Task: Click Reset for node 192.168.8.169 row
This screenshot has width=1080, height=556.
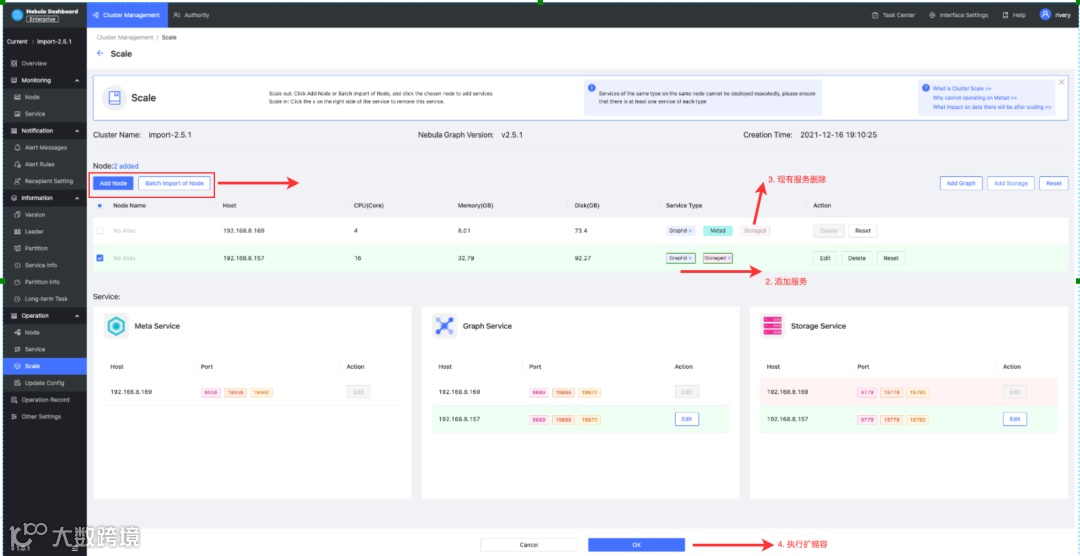Action: coord(862,231)
